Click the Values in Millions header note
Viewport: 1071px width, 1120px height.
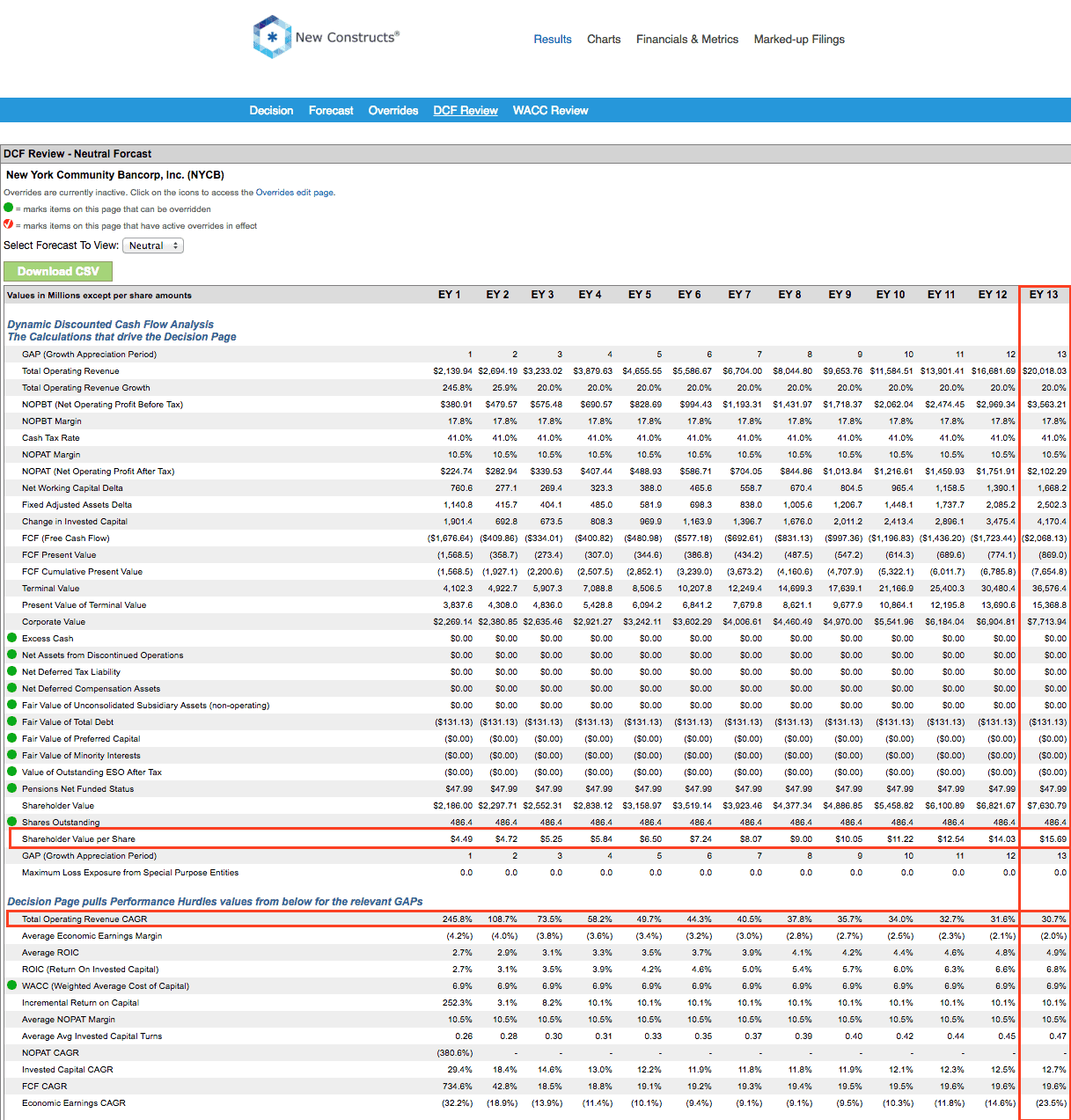pyautogui.click(x=99, y=295)
